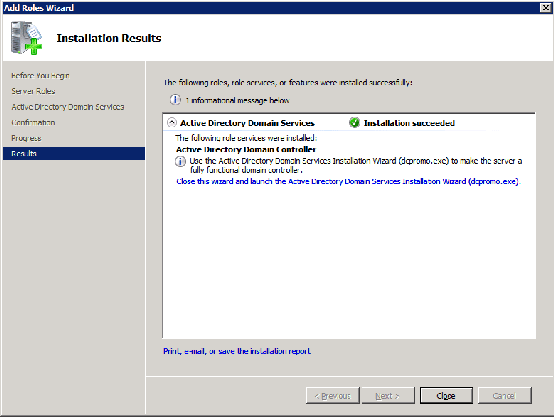Select Server Roles step in sidebar
This screenshot has height=417, width=554.
[33, 91]
